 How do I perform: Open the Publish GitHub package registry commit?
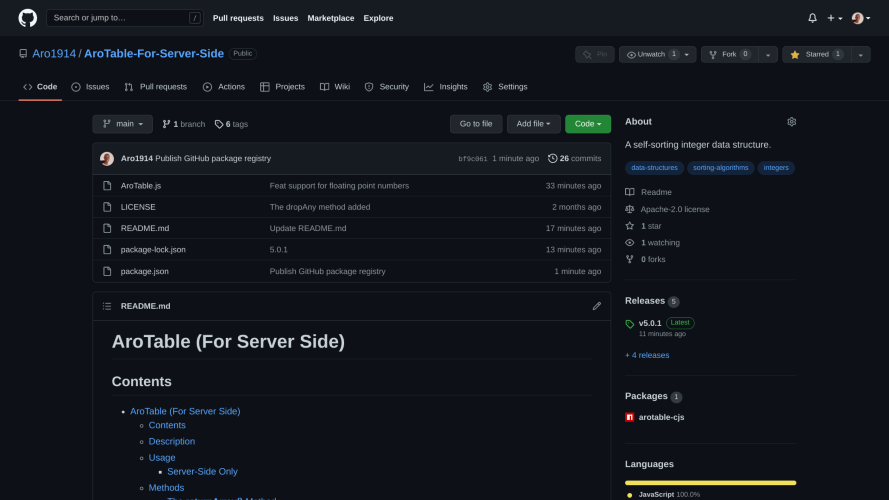click(x=213, y=159)
